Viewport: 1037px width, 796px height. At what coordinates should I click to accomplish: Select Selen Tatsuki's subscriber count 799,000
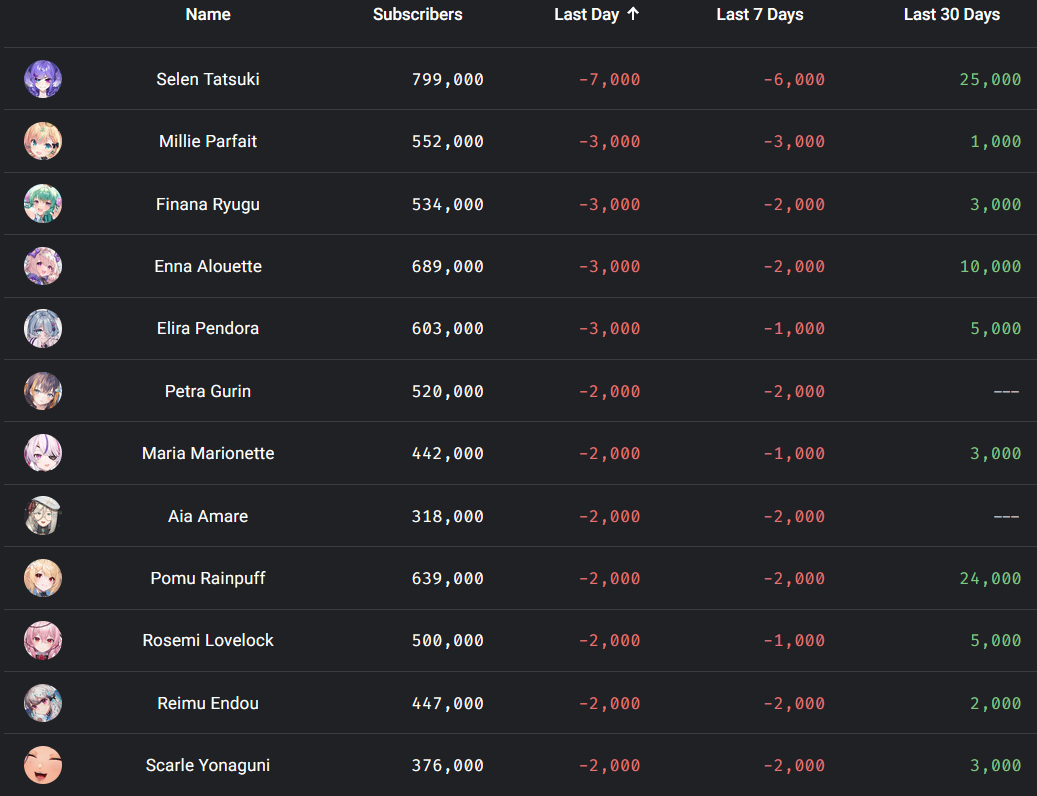click(x=447, y=79)
